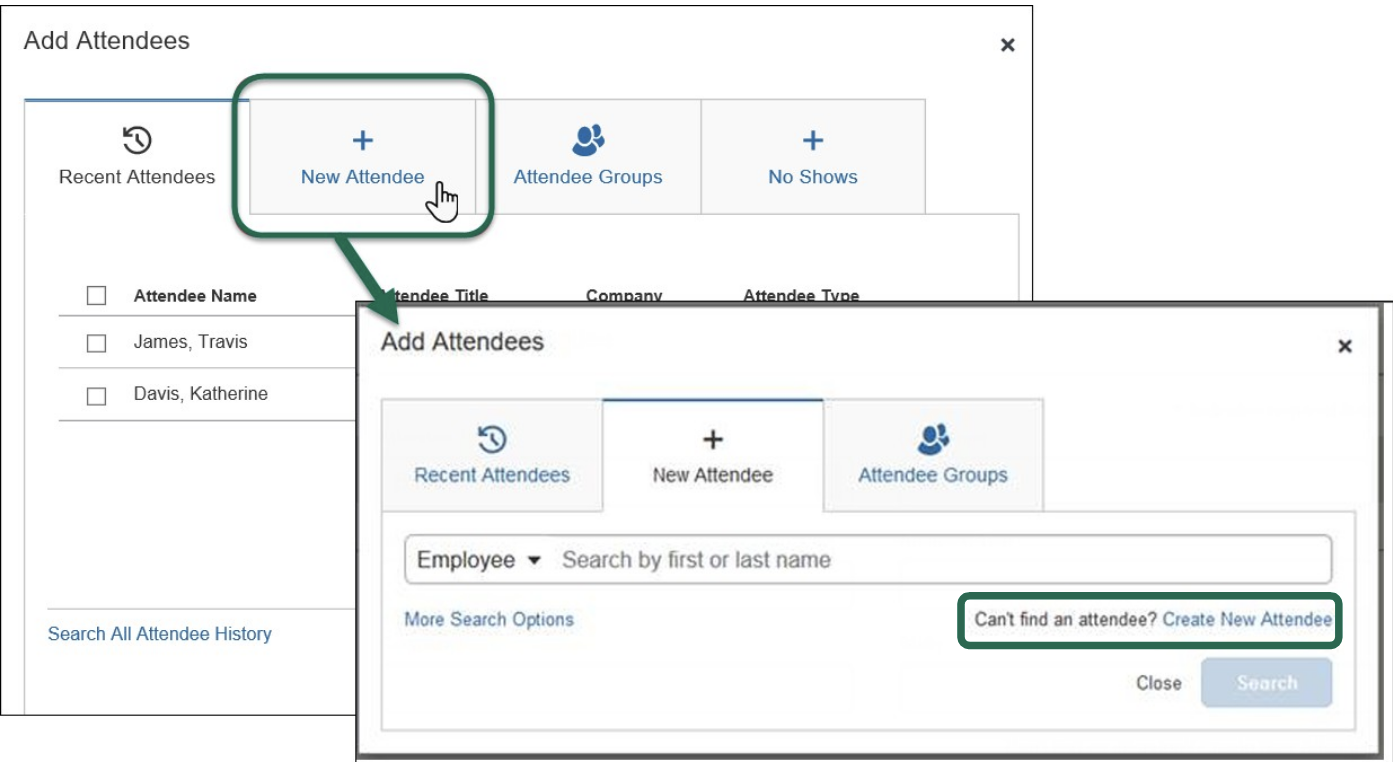Click the people group icon in front dialog
The height and width of the screenshot is (765, 1393).
933,439
